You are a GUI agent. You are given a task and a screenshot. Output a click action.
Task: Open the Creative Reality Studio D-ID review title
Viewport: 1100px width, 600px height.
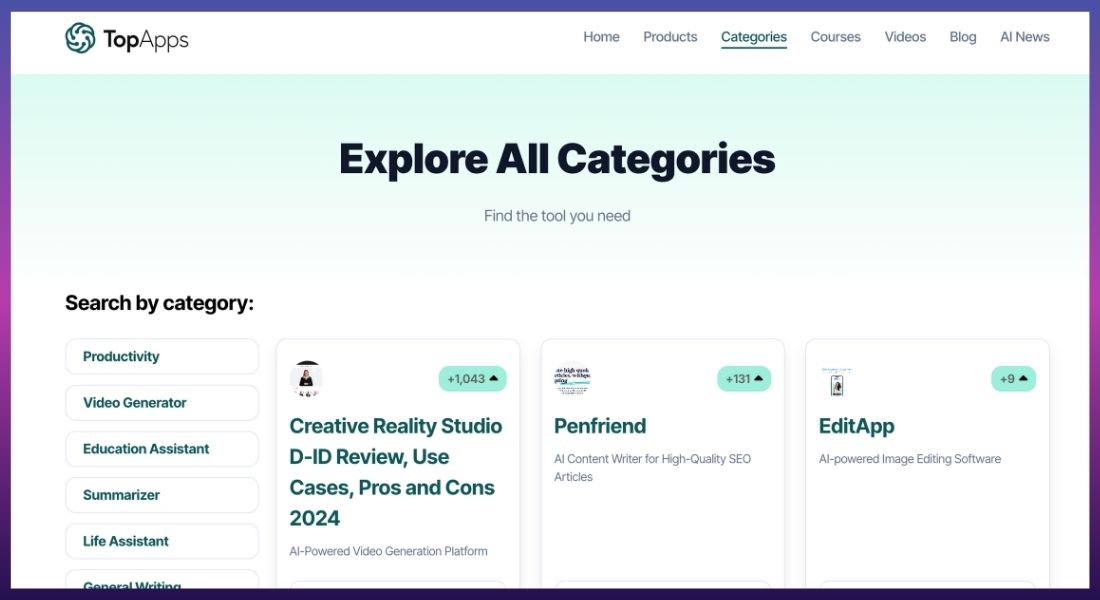396,472
